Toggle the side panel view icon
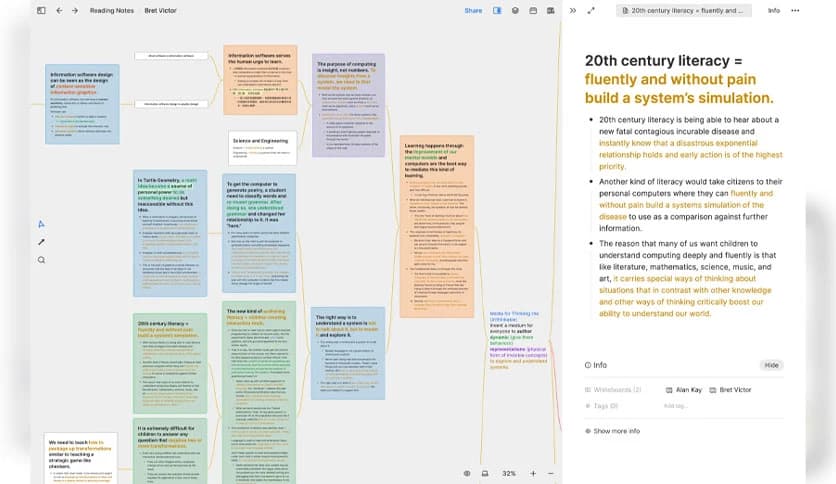The image size is (836, 484). [x=497, y=11]
